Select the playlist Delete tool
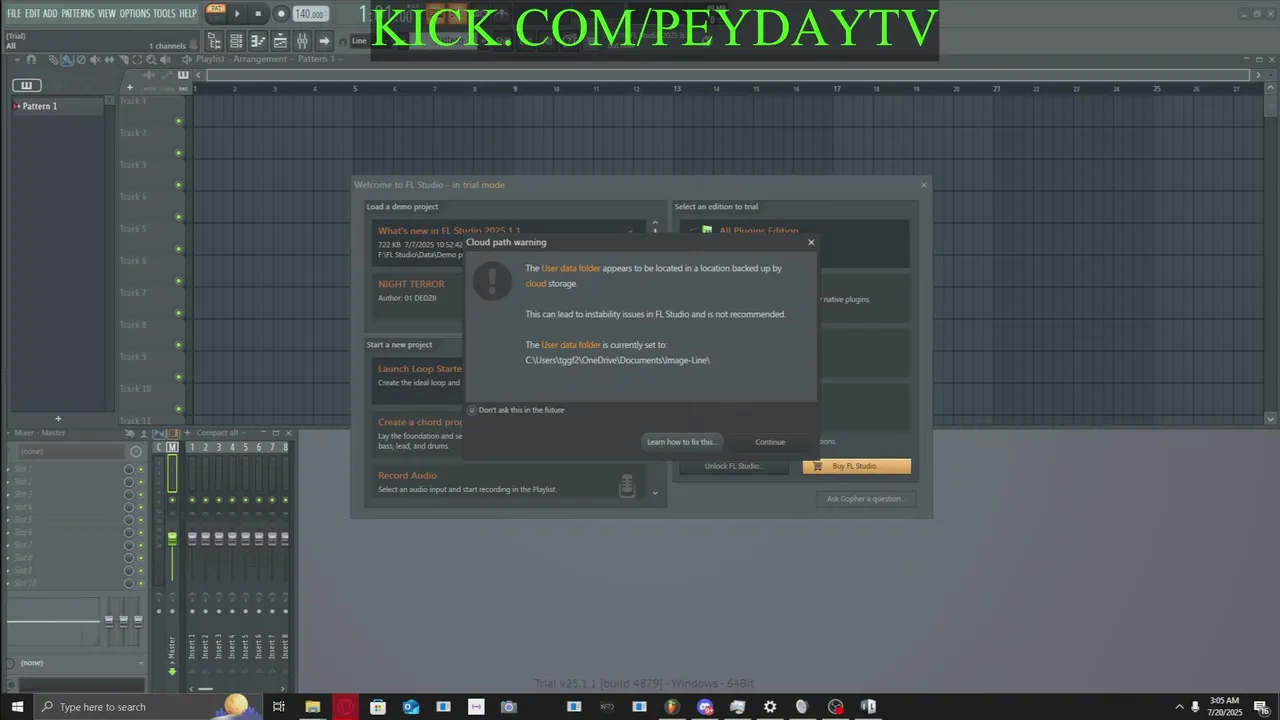This screenshot has width=1280, height=720. [79, 59]
